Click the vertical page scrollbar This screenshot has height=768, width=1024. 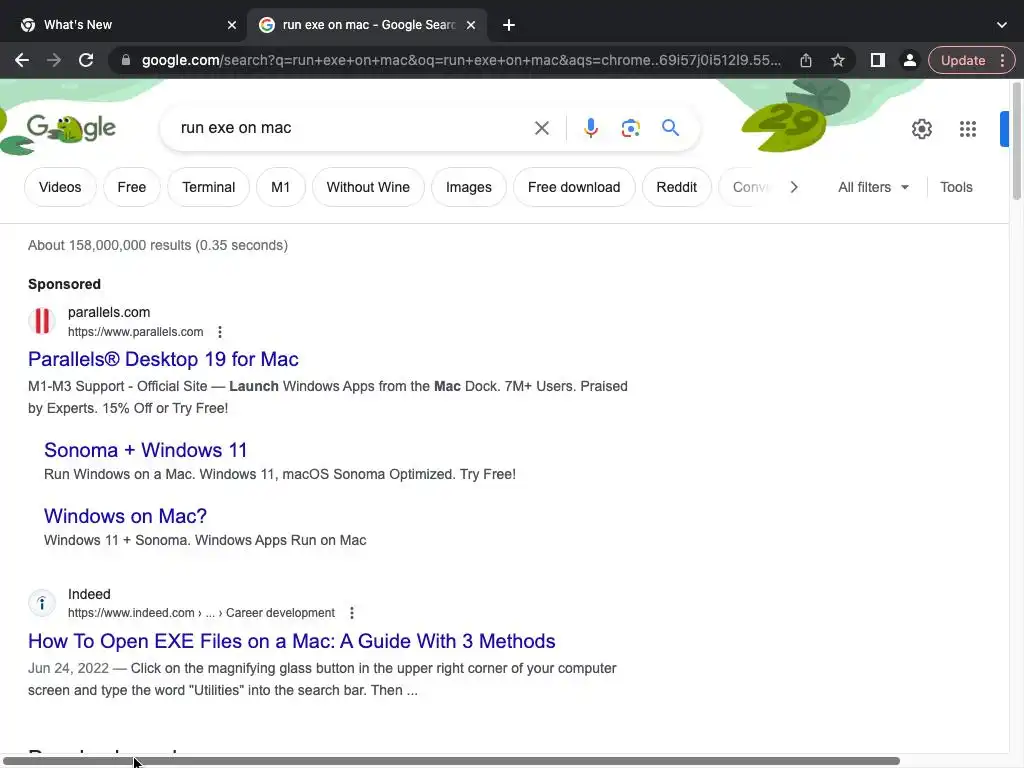[x=1016, y=141]
